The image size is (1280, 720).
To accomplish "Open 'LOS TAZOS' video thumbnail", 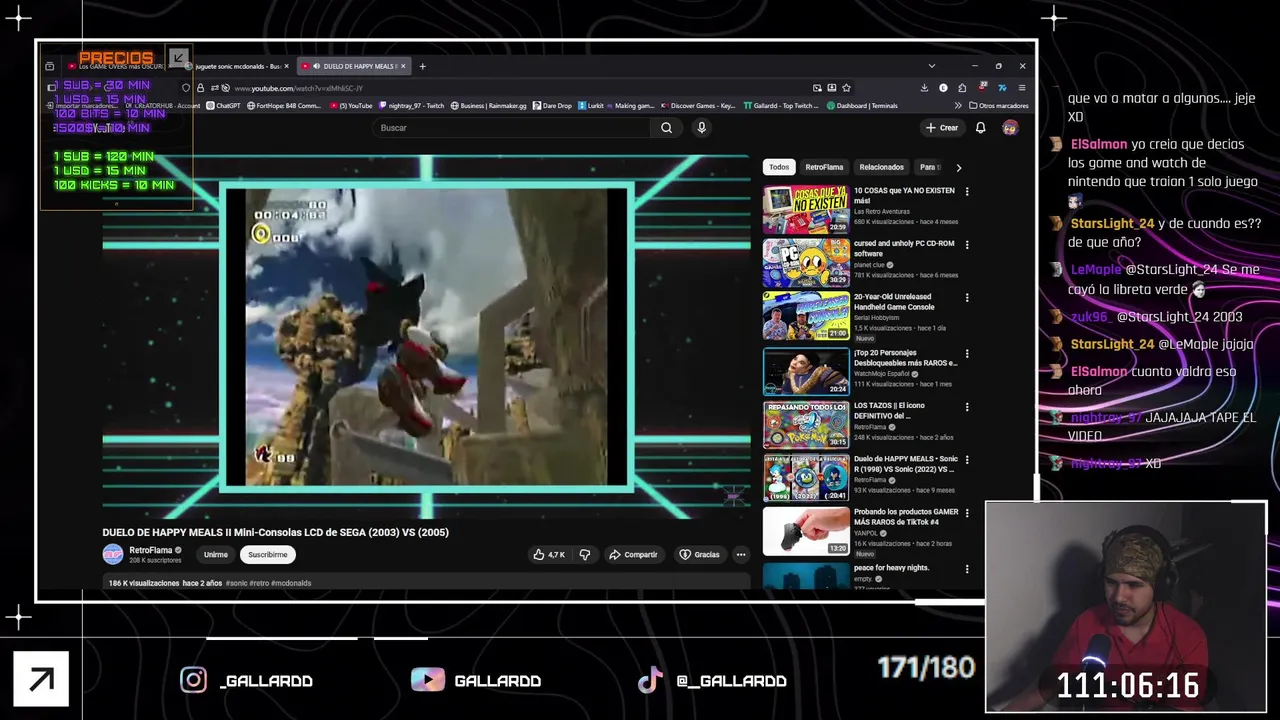I will click(x=806, y=424).
